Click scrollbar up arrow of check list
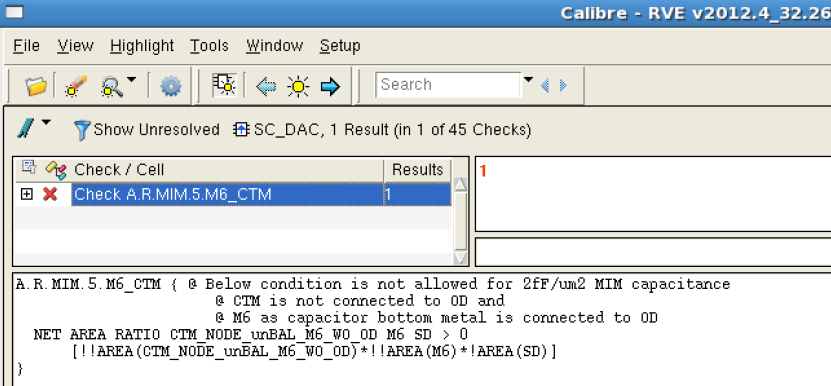Screen dimensions: 831x386 coord(461,185)
